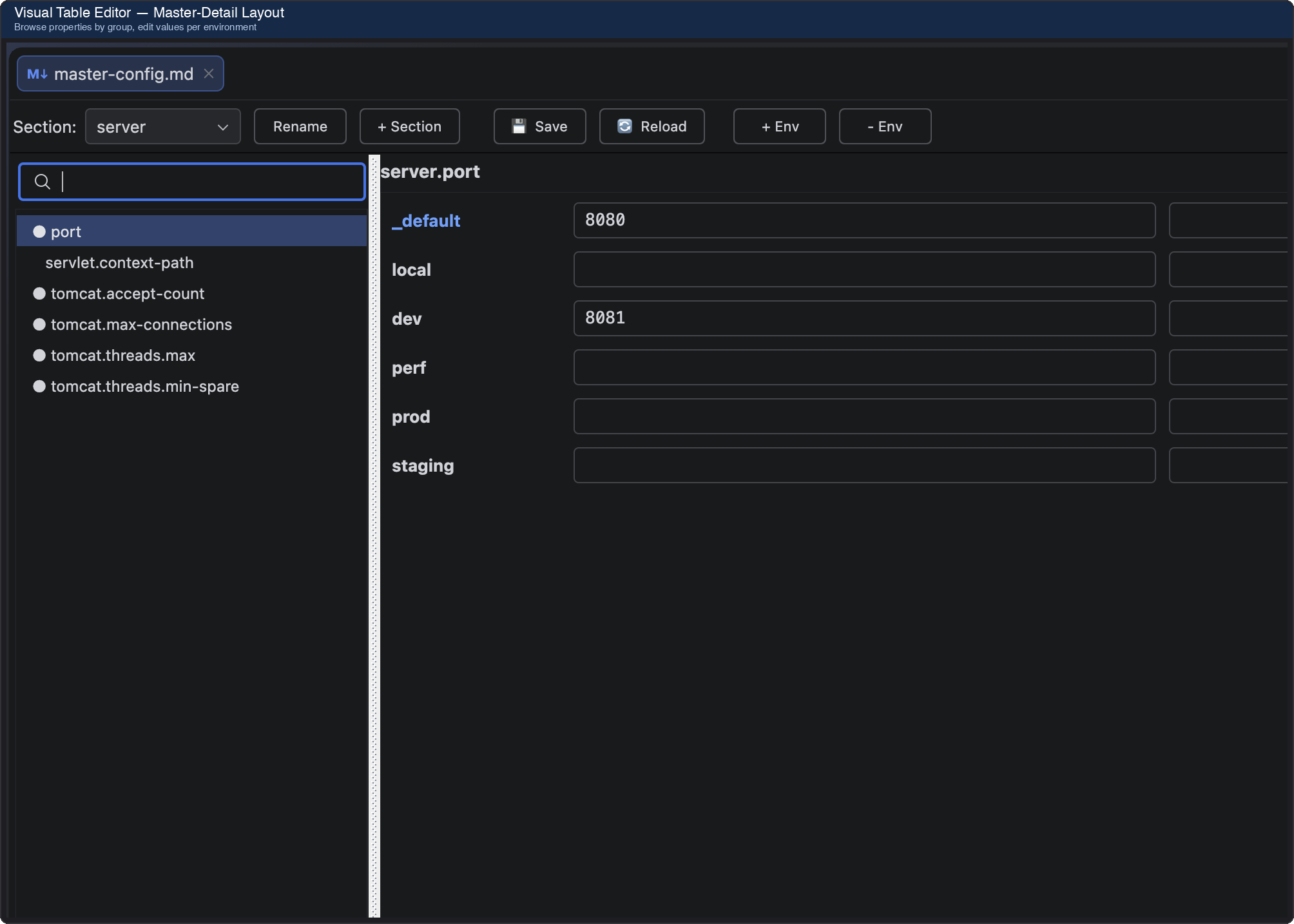The image size is (1294, 924).
Task: Click the Rename button
Action: coord(300,126)
